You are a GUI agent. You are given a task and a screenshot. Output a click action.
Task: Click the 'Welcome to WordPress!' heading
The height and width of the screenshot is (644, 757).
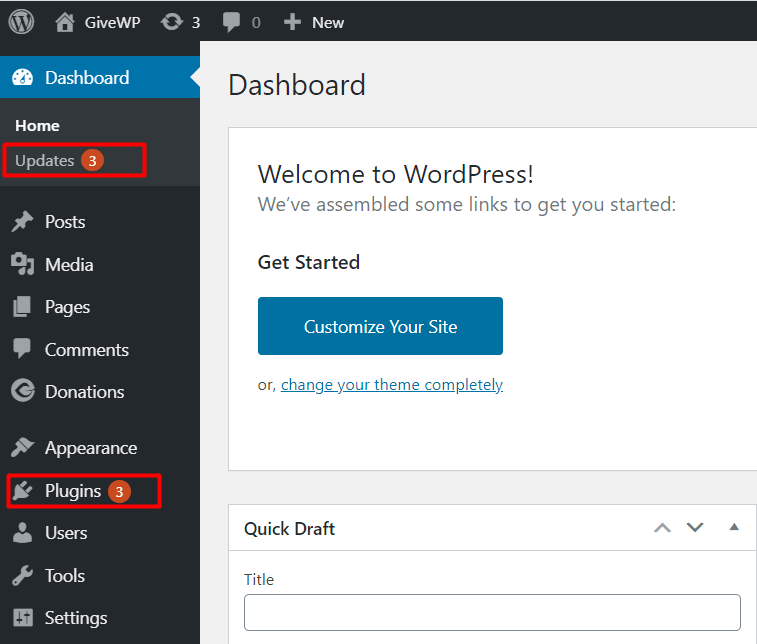pyautogui.click(x=396, y=174)
